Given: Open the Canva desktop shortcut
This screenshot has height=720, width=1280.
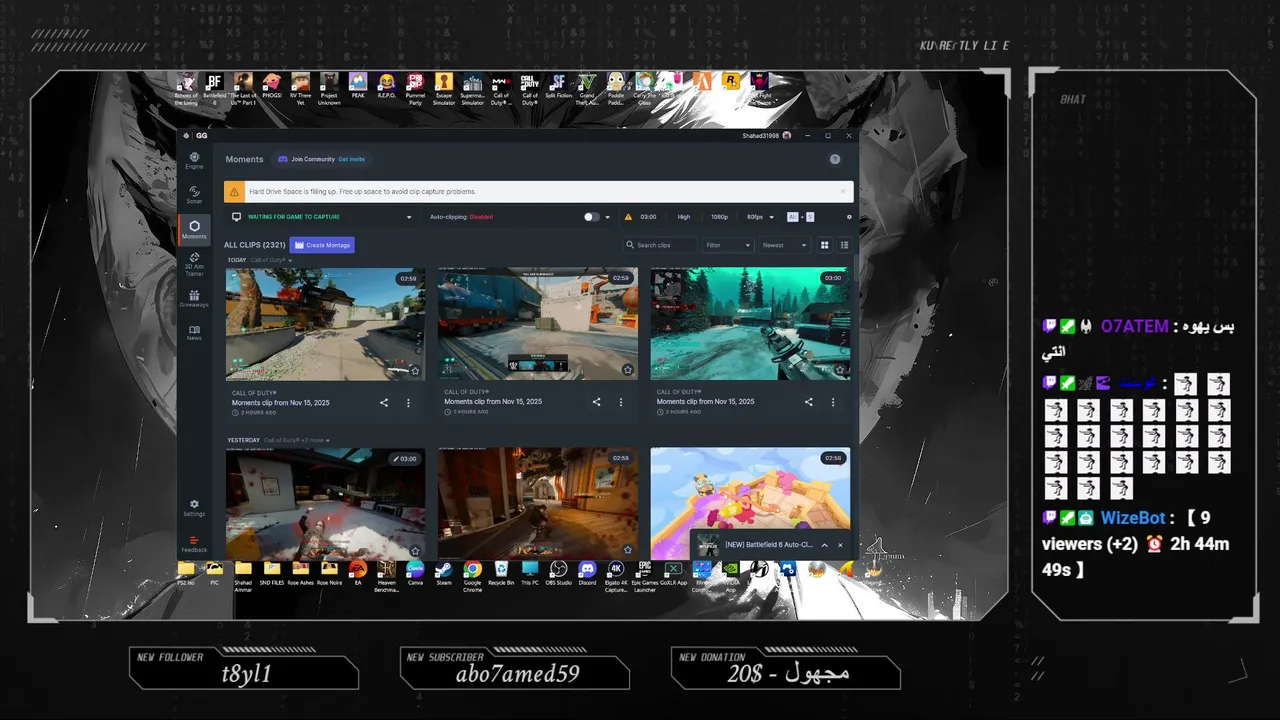Looking at the screenshot, I should point(415,574).
